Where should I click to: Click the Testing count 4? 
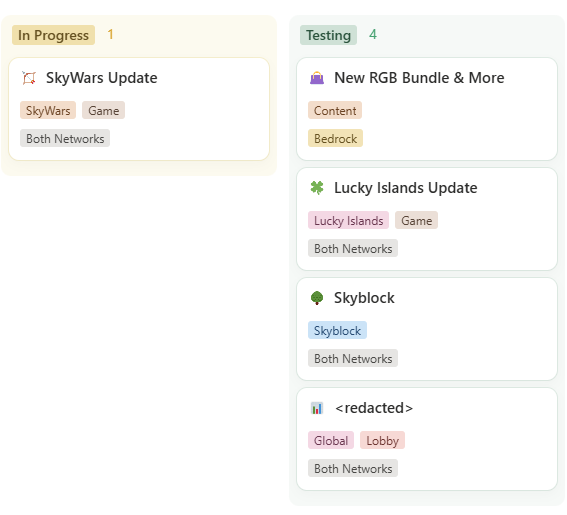tap(373, 35)
